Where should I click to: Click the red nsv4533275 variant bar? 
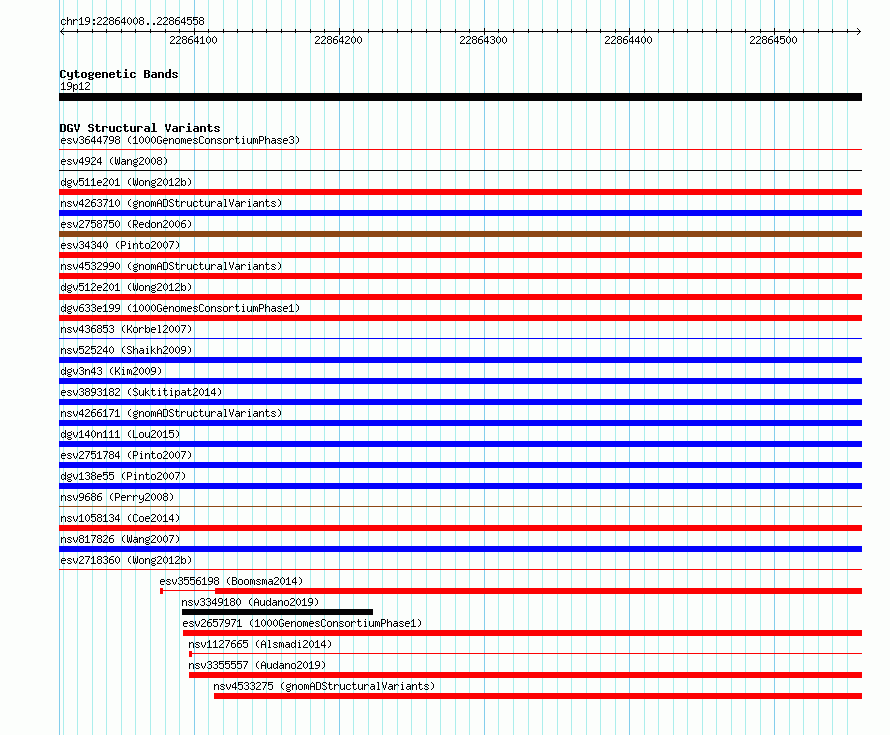pos(538,696)
